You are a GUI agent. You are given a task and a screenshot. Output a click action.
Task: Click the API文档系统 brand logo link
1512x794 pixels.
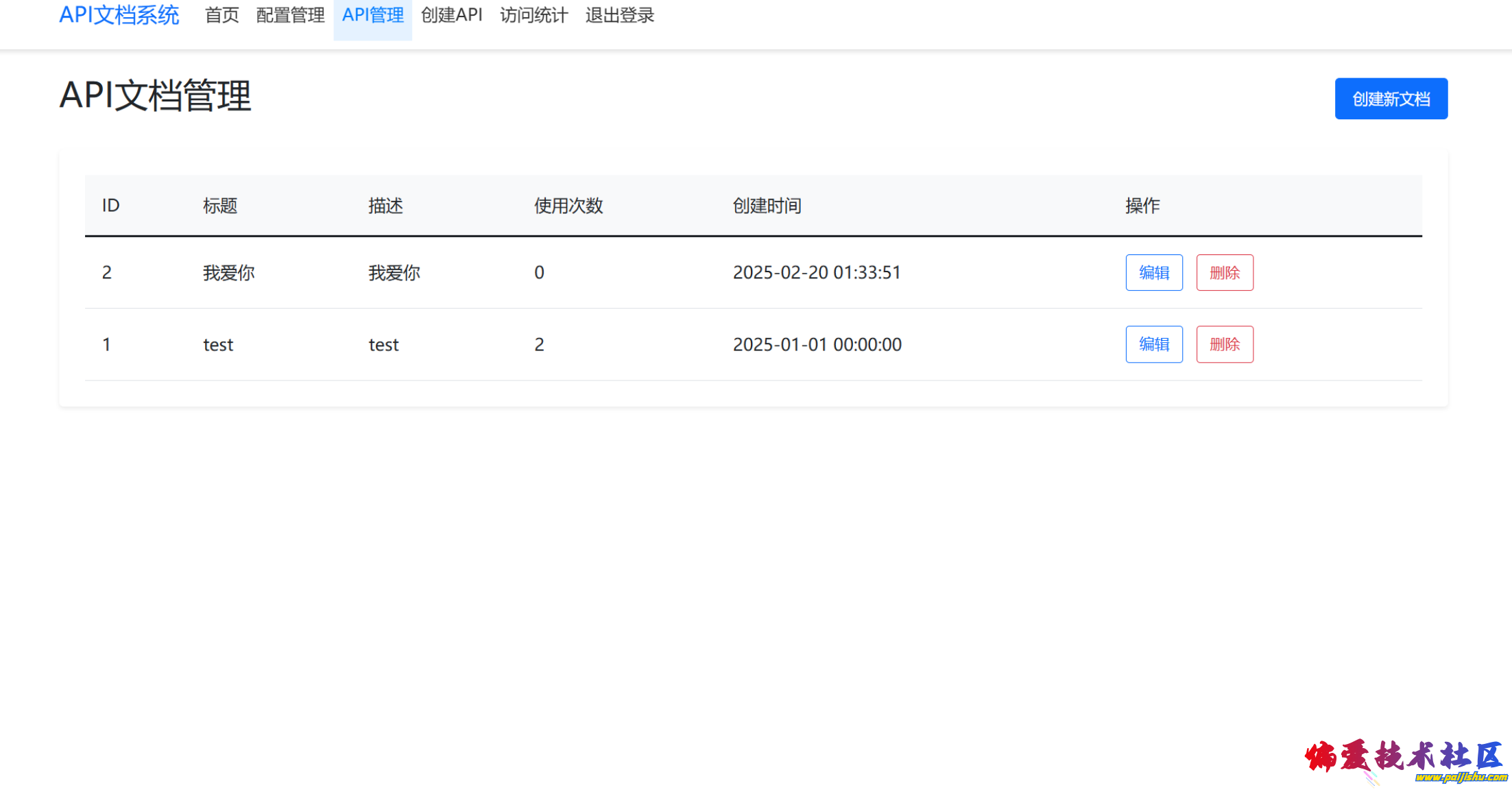pos(119,15)
